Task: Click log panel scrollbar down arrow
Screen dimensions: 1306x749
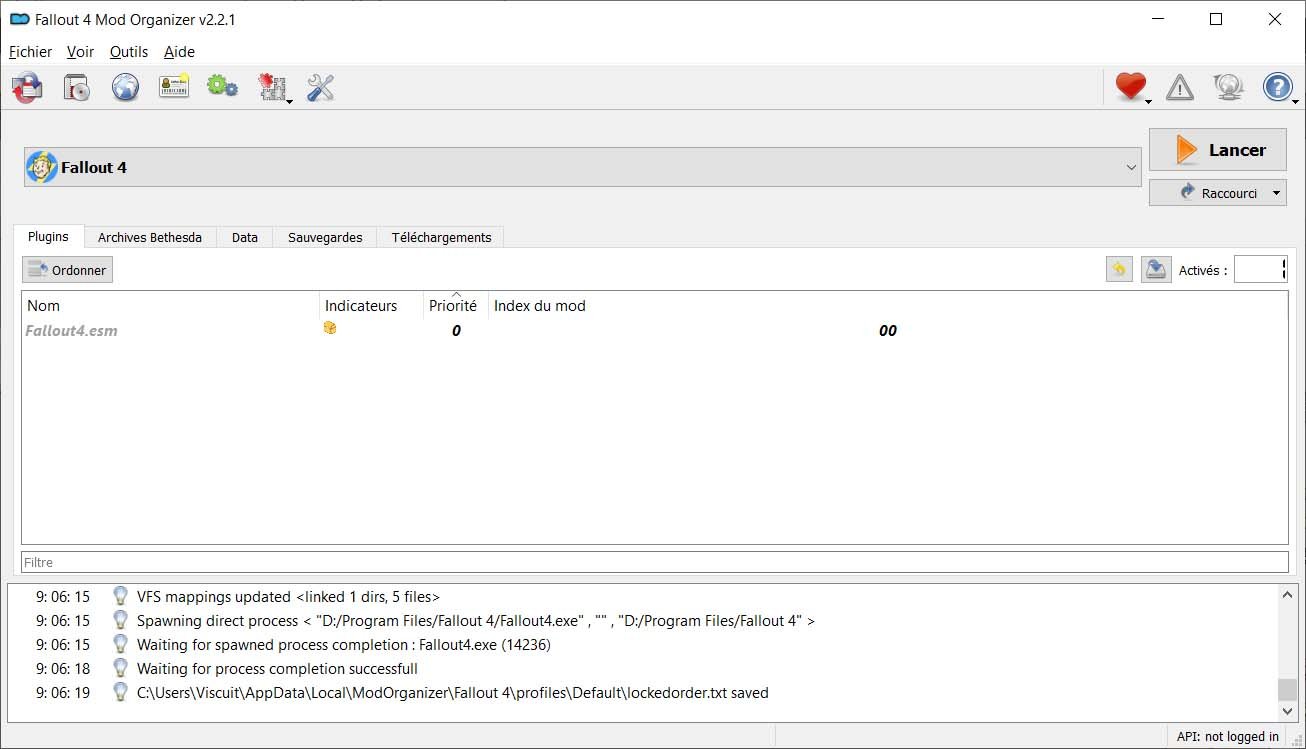Action: tap(1288, 710)
